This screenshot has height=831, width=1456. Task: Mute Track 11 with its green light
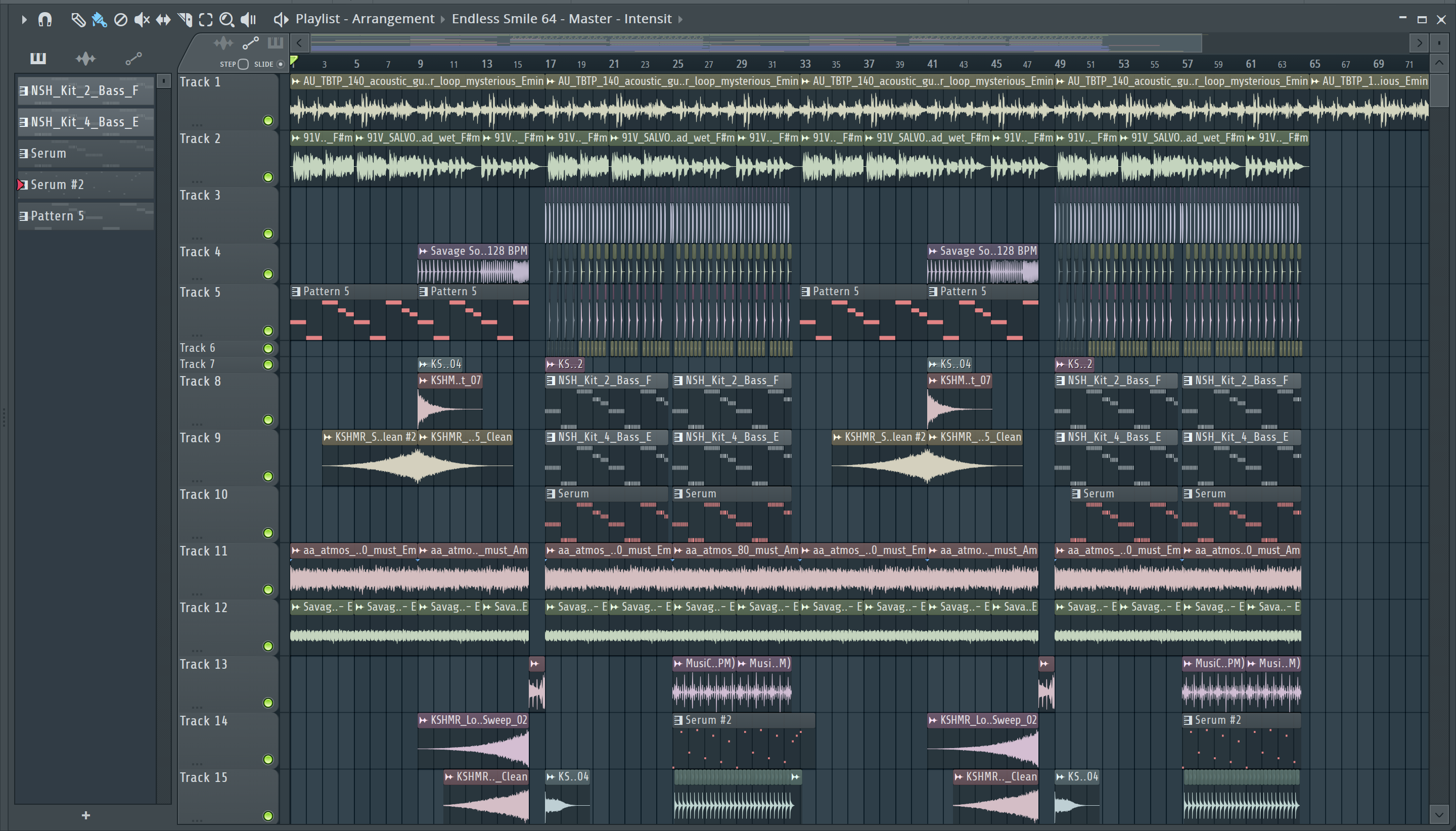267,589
